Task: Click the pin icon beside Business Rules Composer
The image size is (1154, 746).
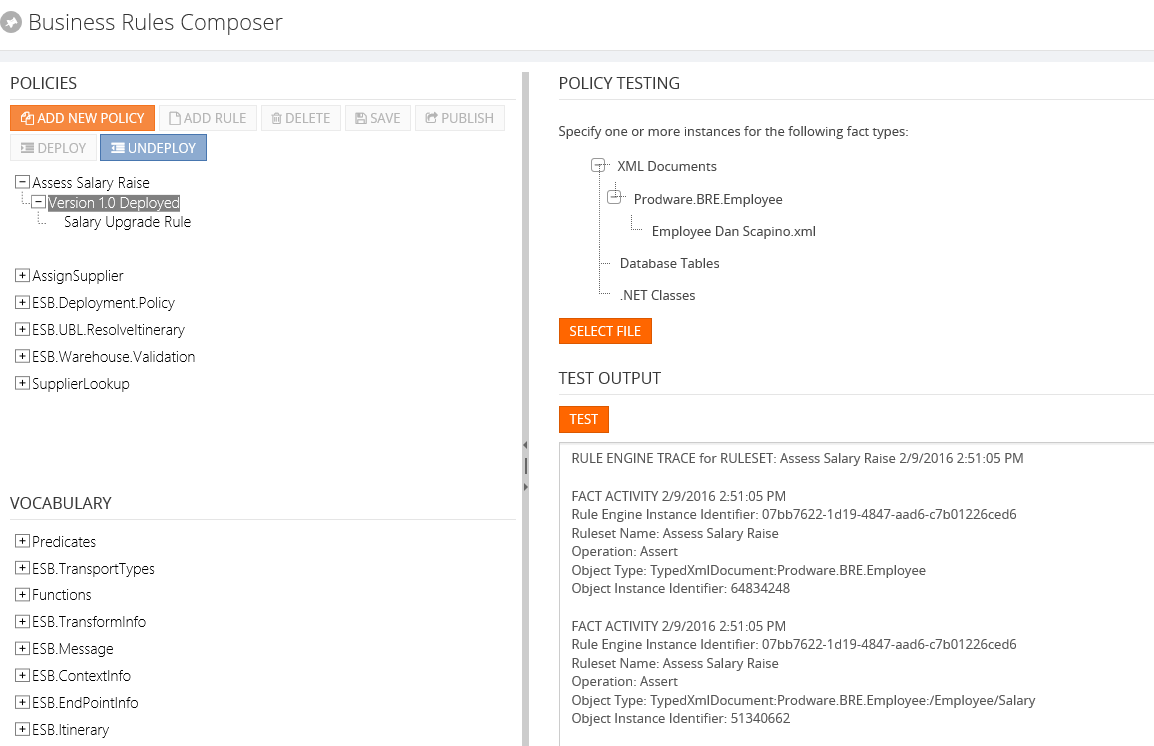Action: [12, 23]
